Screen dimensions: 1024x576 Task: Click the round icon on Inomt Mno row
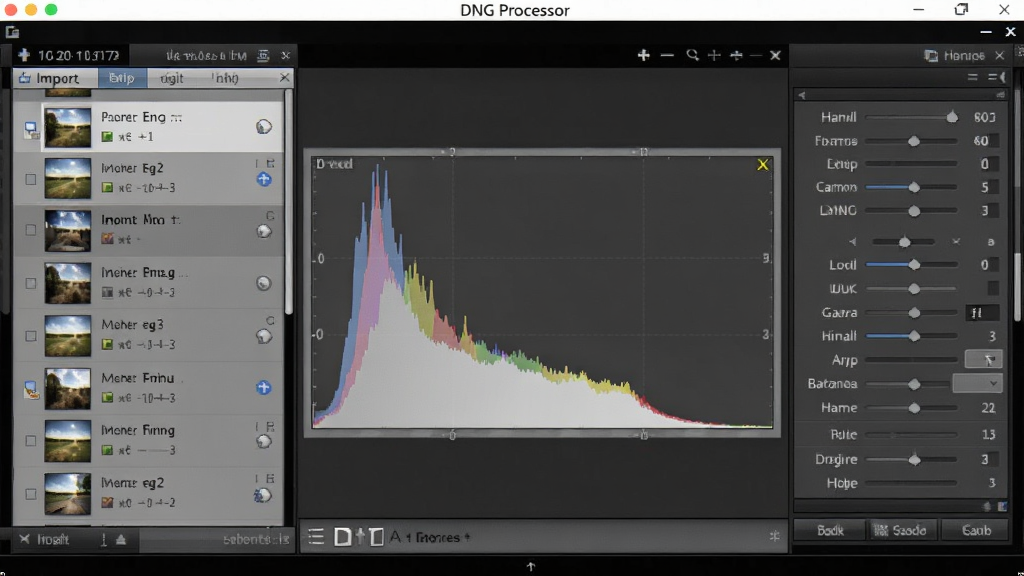click(x=264, y=231)
